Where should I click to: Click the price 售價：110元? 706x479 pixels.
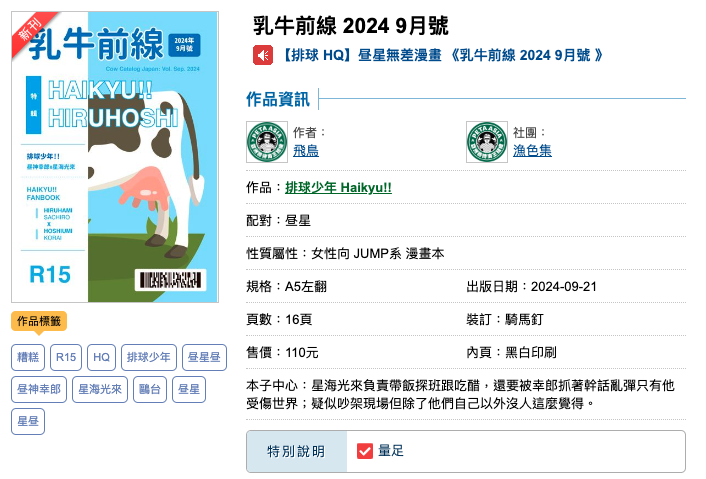click(282, 352)
